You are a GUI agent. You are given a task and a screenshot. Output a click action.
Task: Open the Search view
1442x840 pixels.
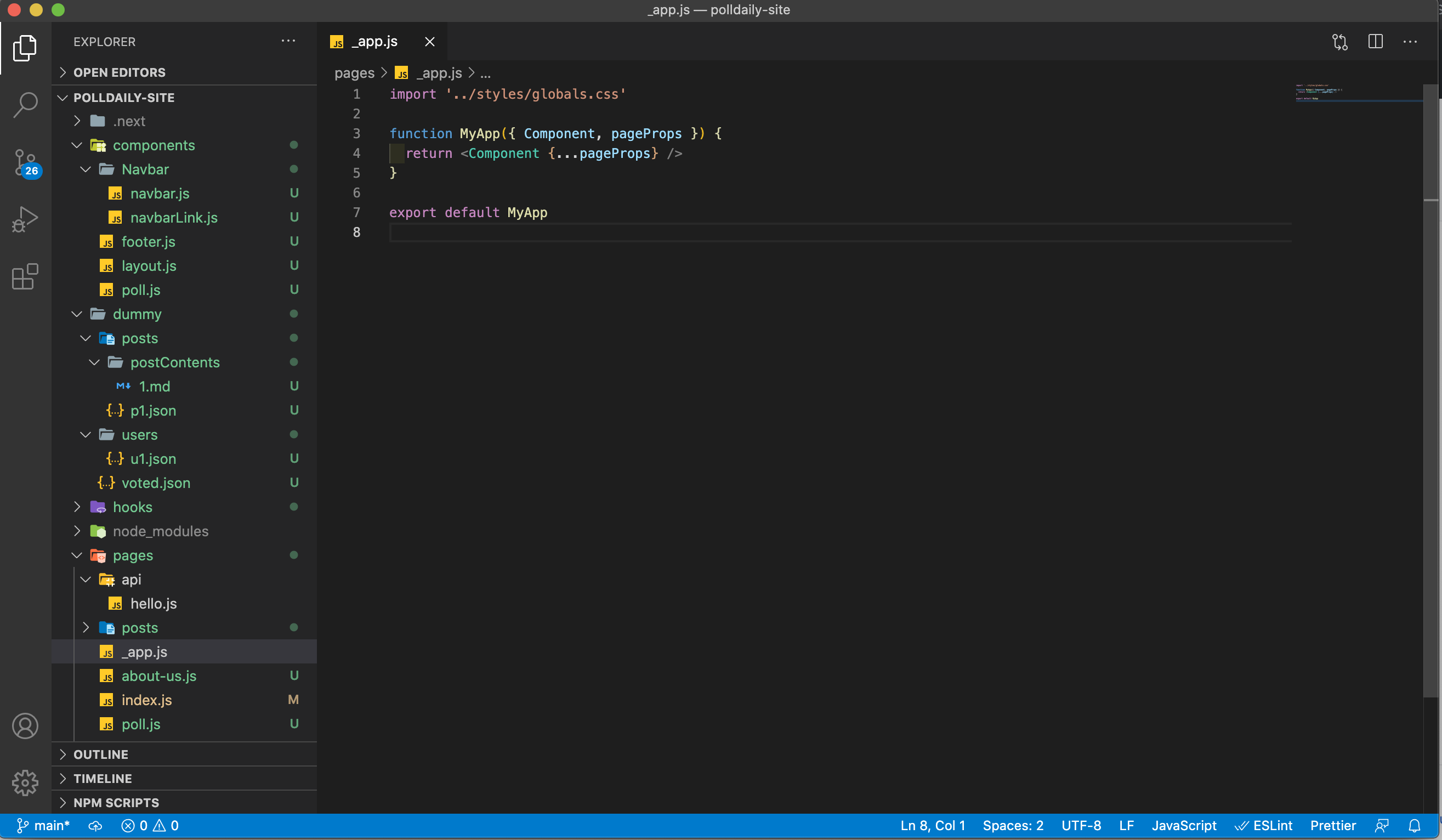25,105
